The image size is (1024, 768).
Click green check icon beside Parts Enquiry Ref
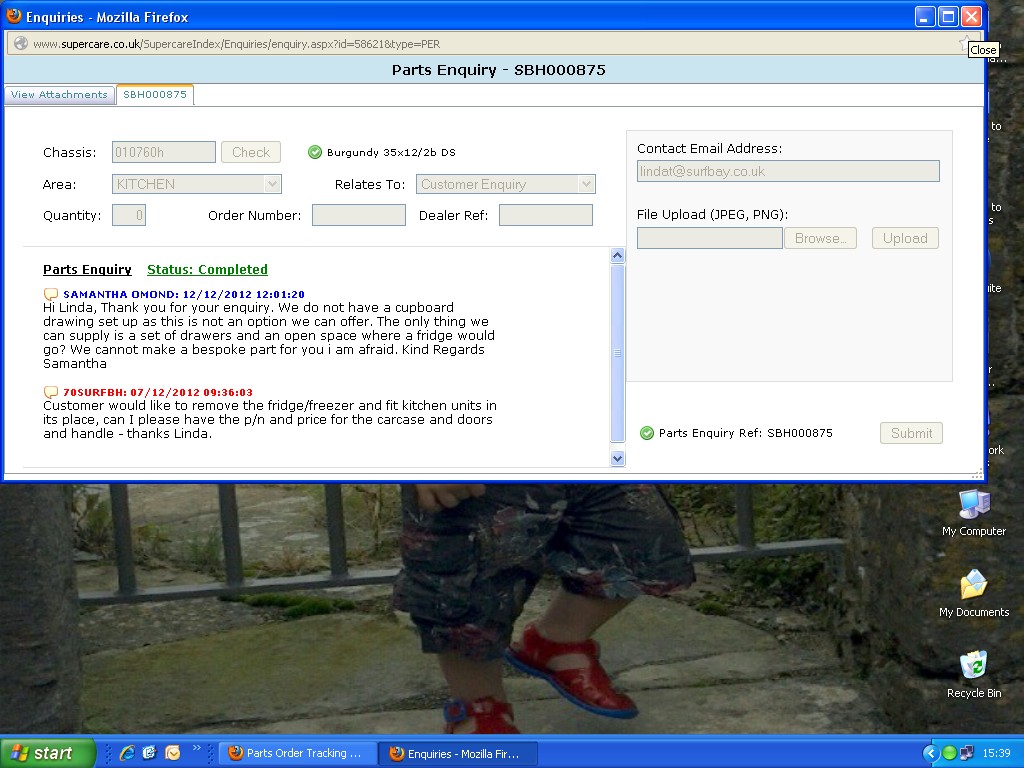click(x=647, y=433)
